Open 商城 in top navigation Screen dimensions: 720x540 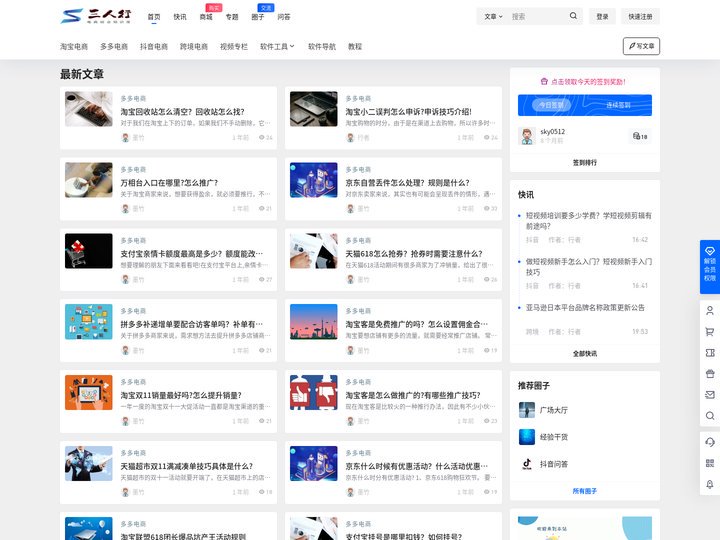(206, 17)
